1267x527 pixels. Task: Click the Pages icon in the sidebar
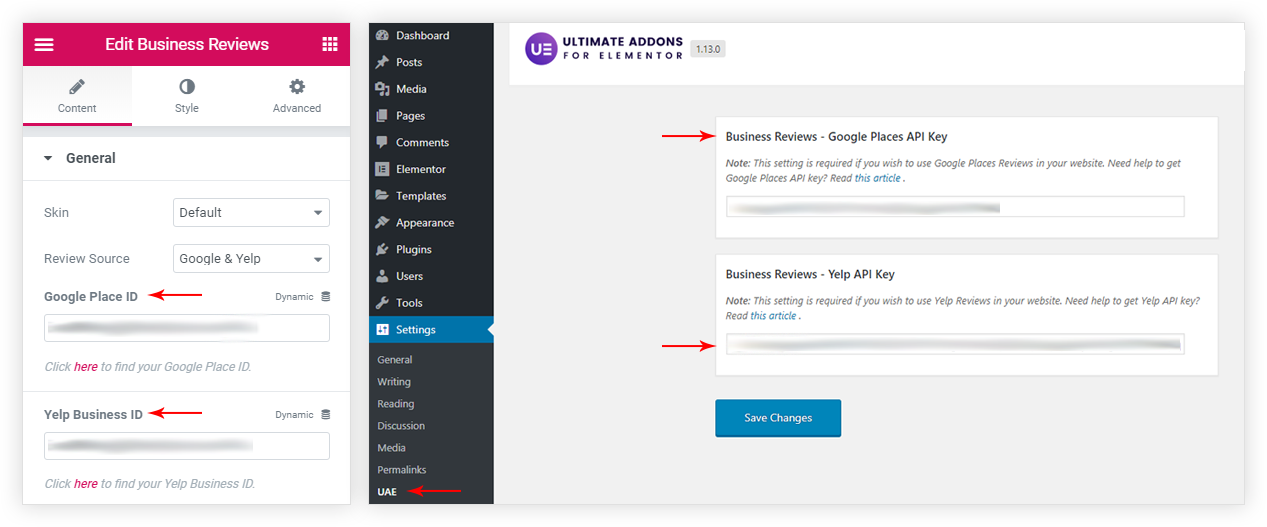pyautogui.click(x=382, y=116)
